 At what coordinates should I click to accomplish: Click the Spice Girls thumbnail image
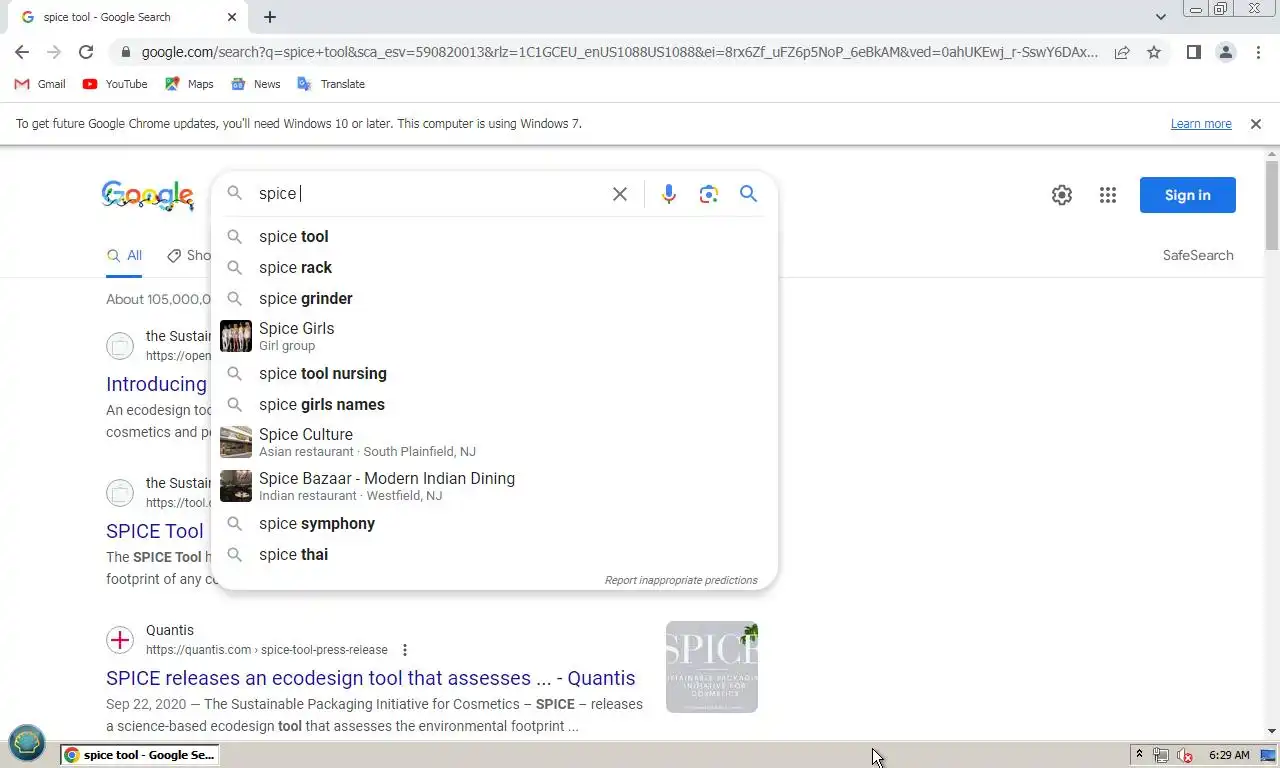click(x=236, y=336)
